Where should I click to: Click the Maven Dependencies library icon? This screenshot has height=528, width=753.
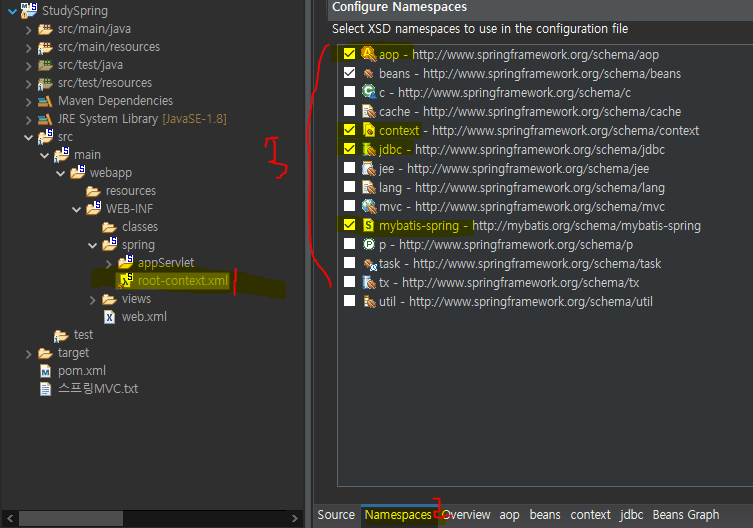pyautogui.click(x=45, y=101)
